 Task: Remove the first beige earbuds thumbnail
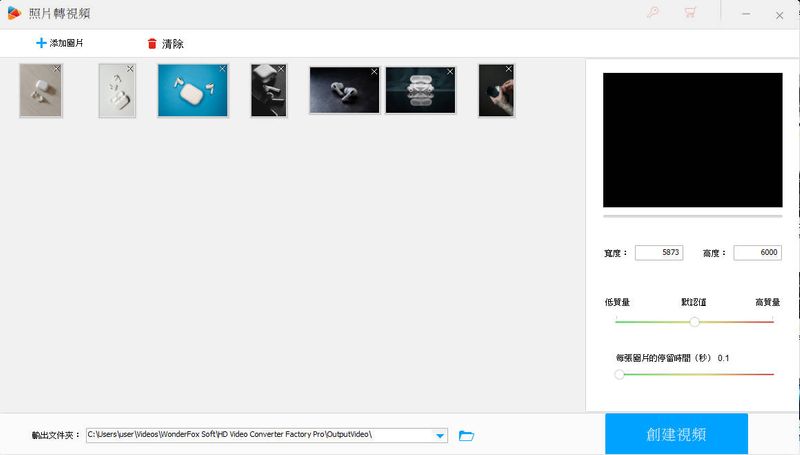[57, 69]
